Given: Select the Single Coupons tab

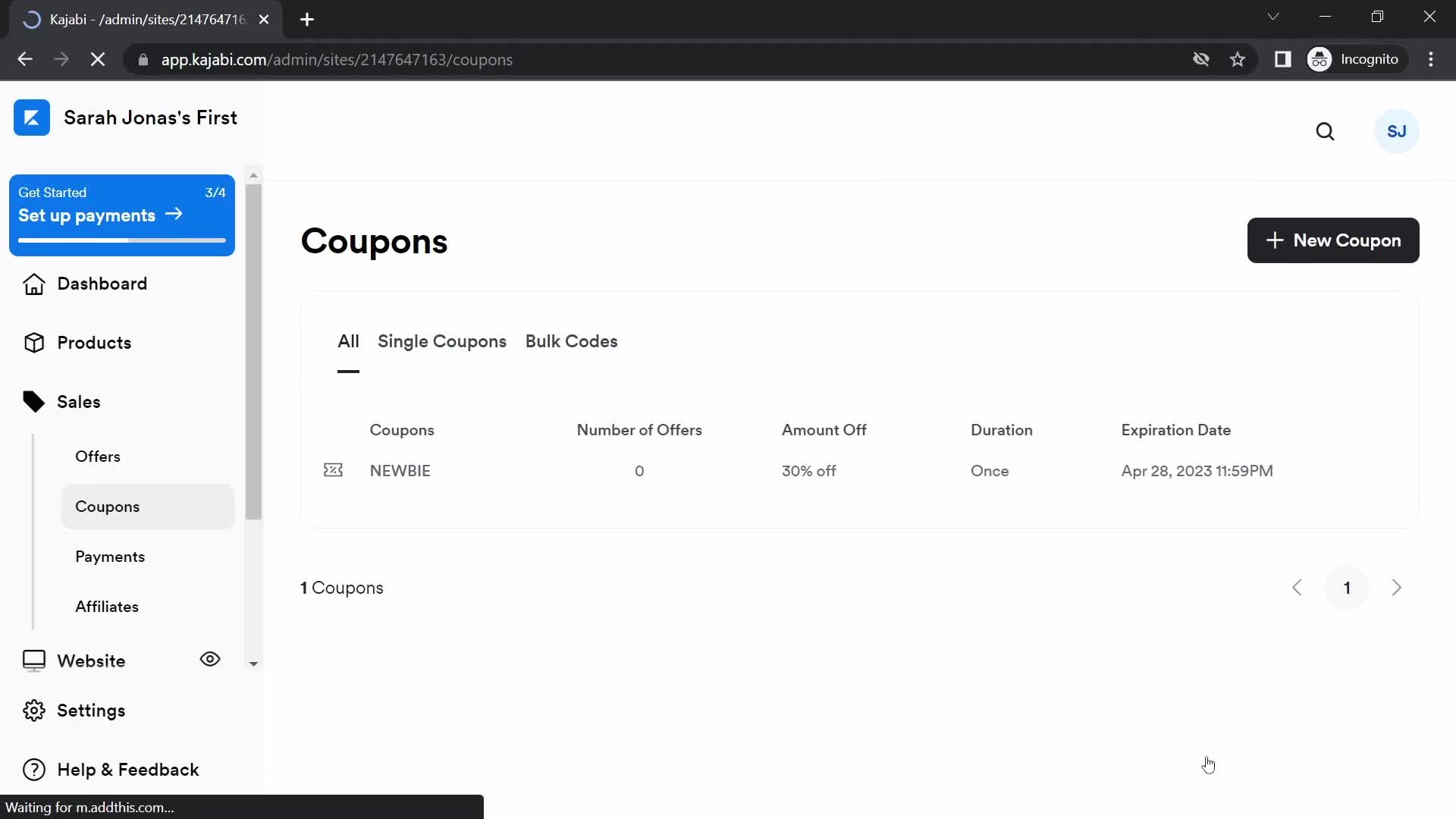Looking at the screenshot, I should (441, 341).
